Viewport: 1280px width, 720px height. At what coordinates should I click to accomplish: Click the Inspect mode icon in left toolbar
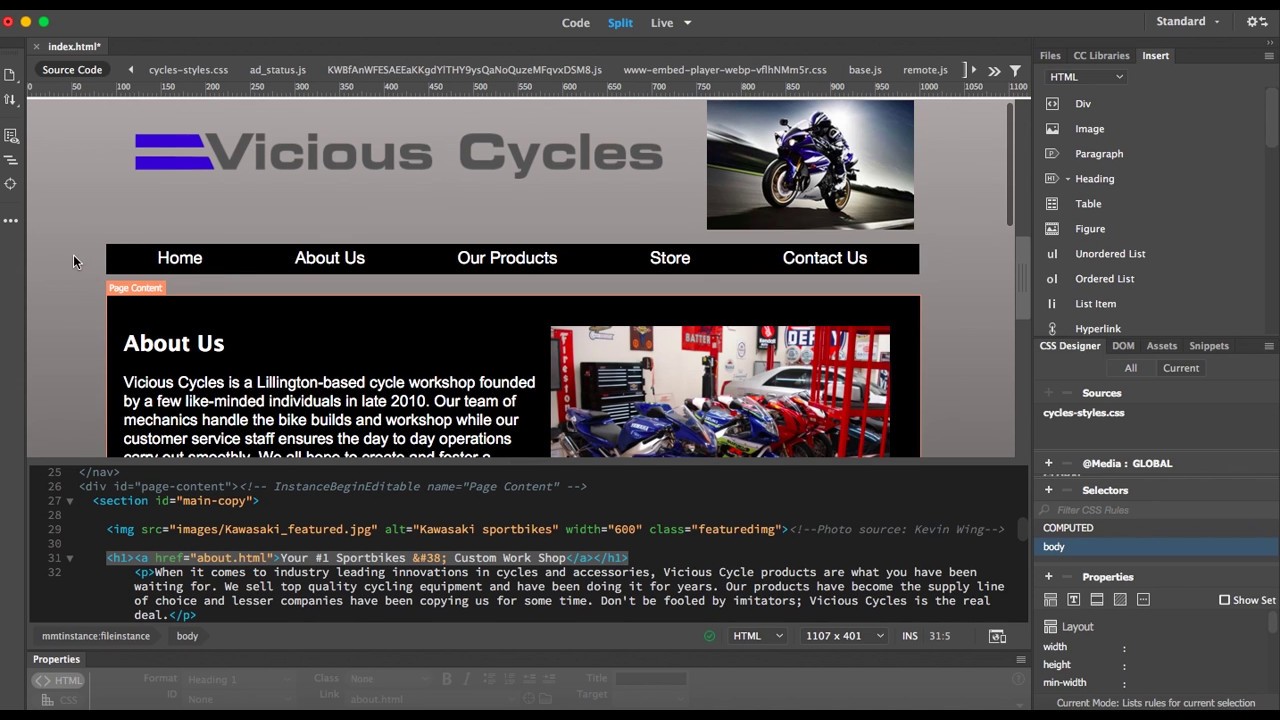point(11,135)
